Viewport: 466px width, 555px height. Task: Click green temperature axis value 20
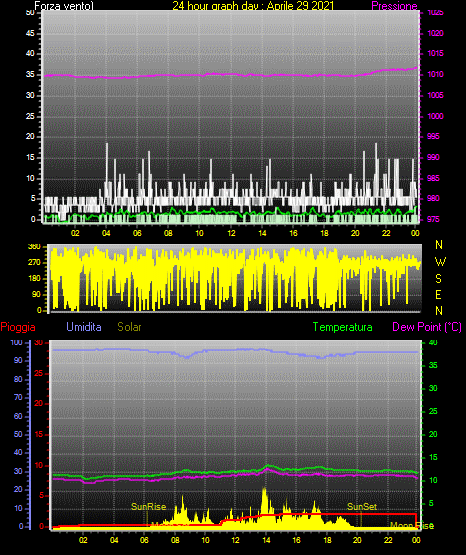(433, 434)
